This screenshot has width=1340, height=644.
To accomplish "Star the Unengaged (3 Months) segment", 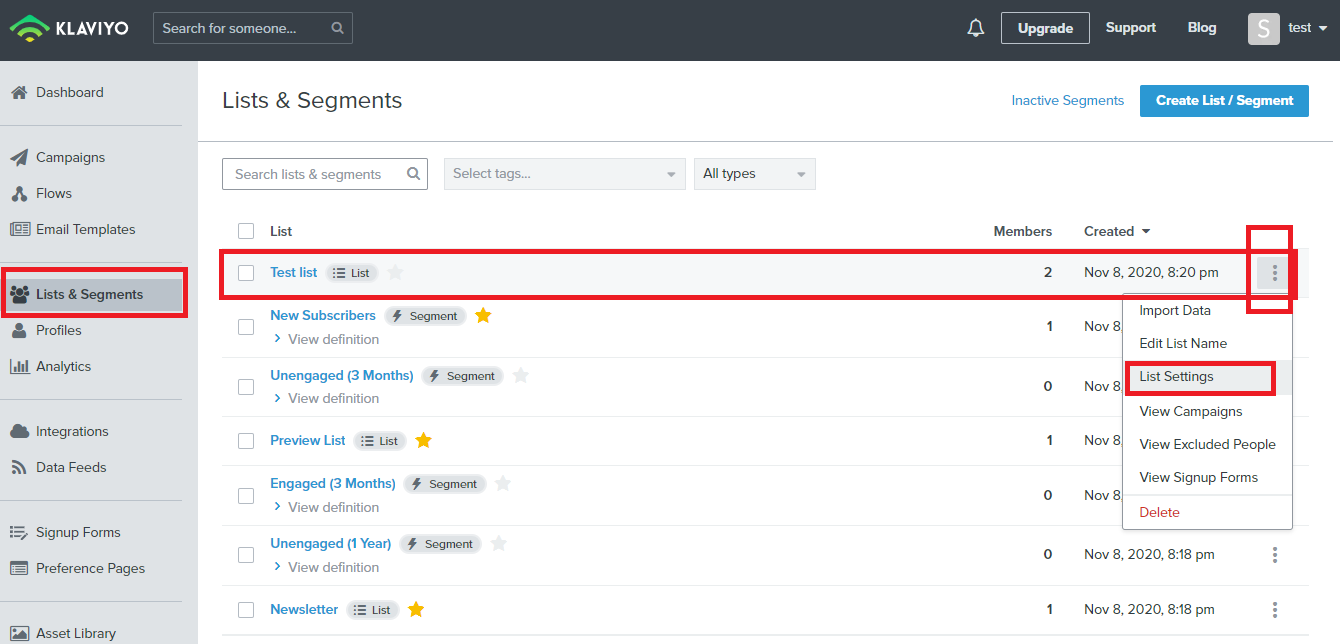I will coord(520,375).
